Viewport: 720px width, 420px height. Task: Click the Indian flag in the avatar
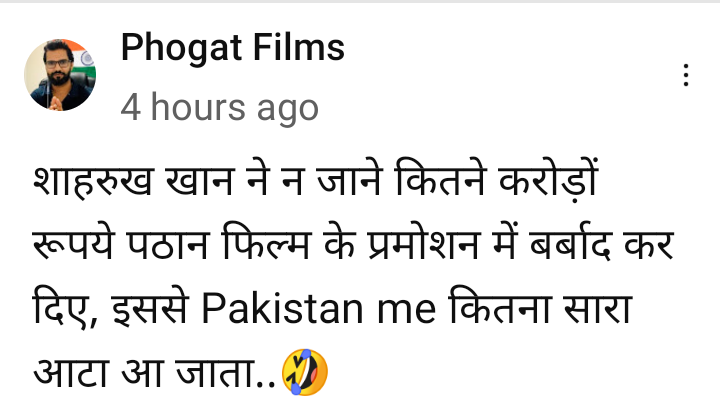(x=85, y=59)
